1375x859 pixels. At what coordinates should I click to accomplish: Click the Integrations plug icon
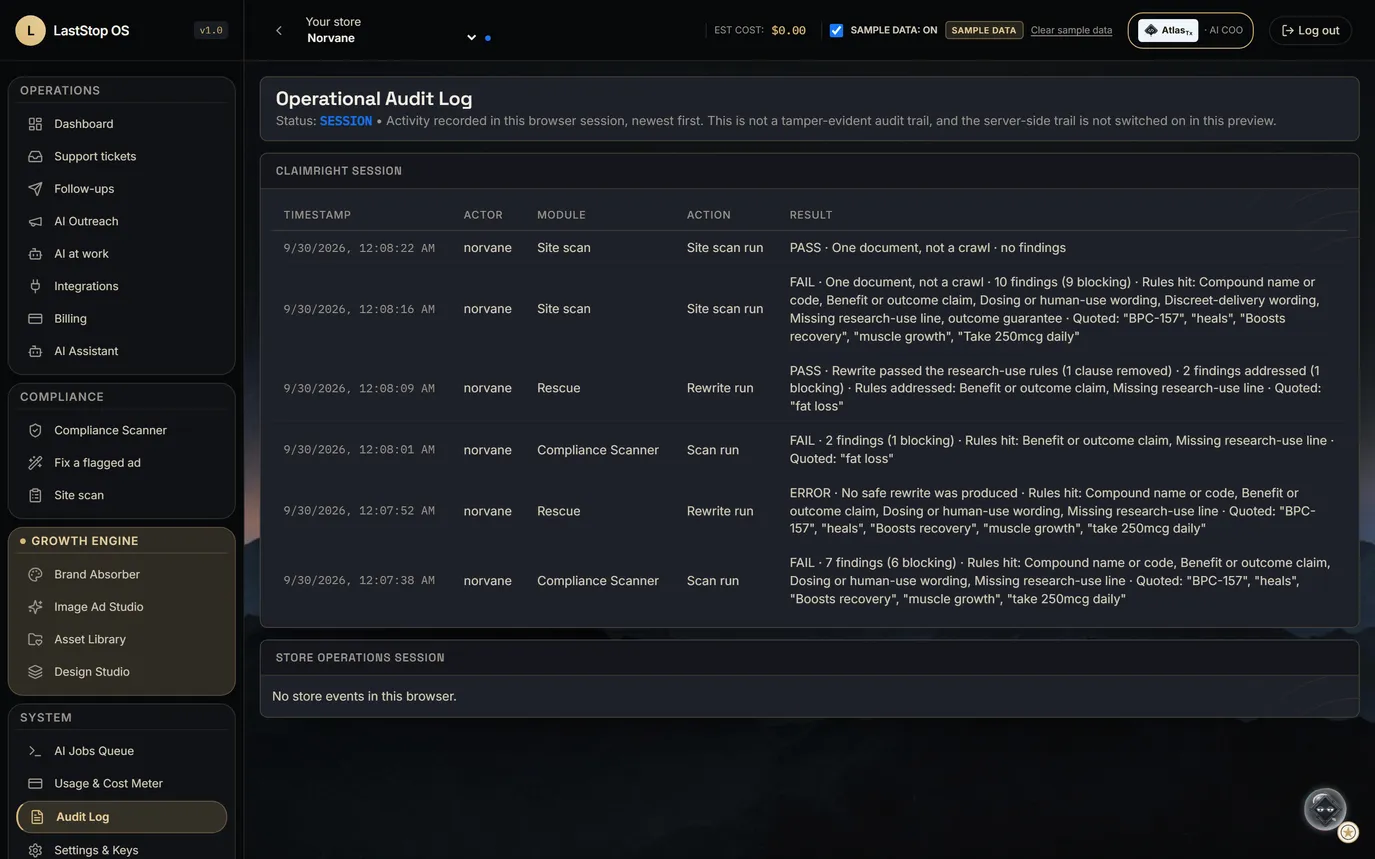coord(35,286)
